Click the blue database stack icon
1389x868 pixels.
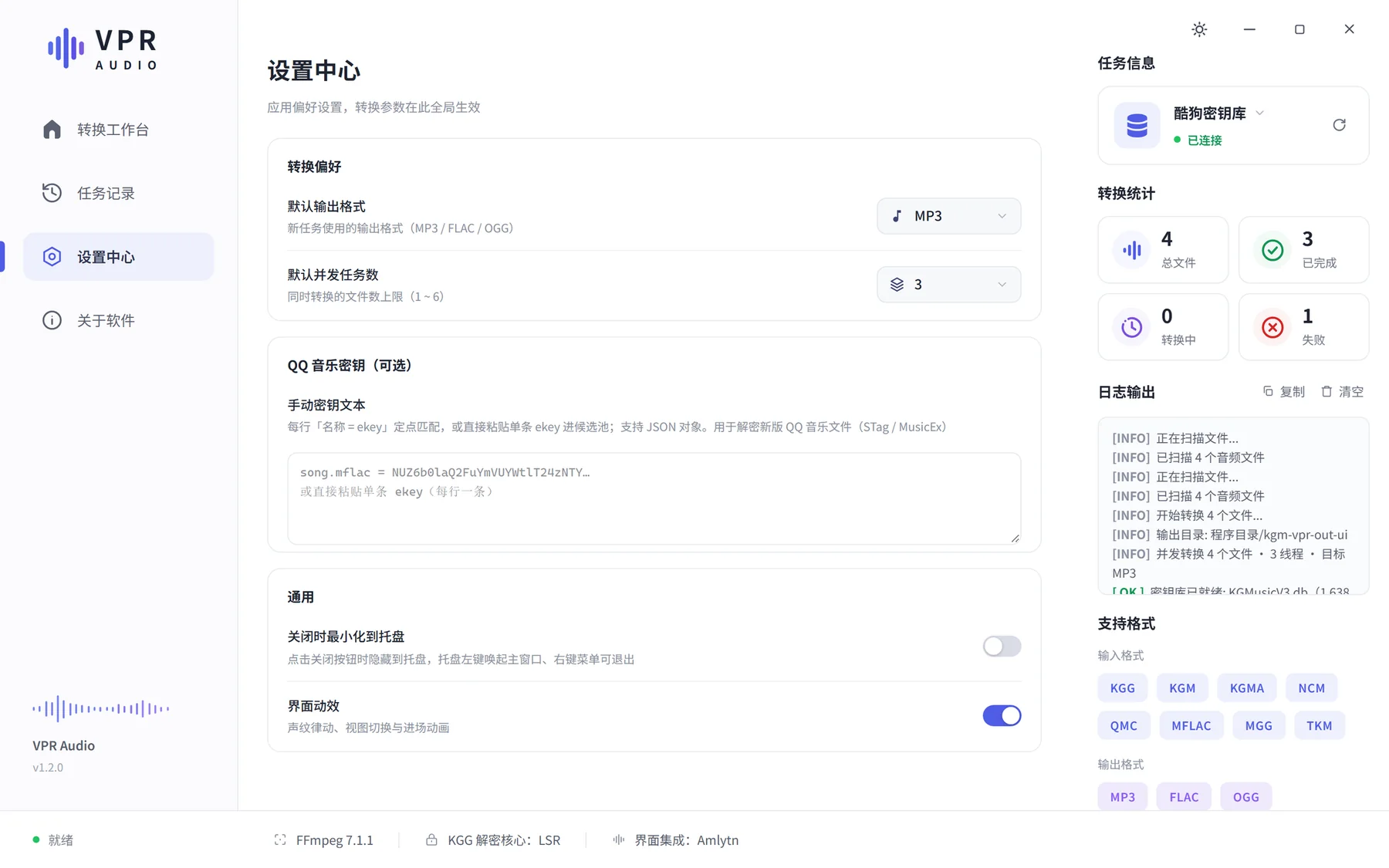1137,125
